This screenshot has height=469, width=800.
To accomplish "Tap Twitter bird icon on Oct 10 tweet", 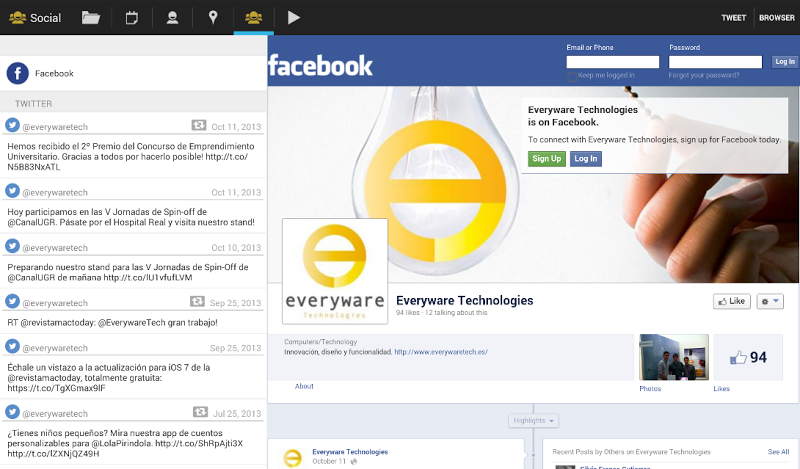I will pos(12,246).
